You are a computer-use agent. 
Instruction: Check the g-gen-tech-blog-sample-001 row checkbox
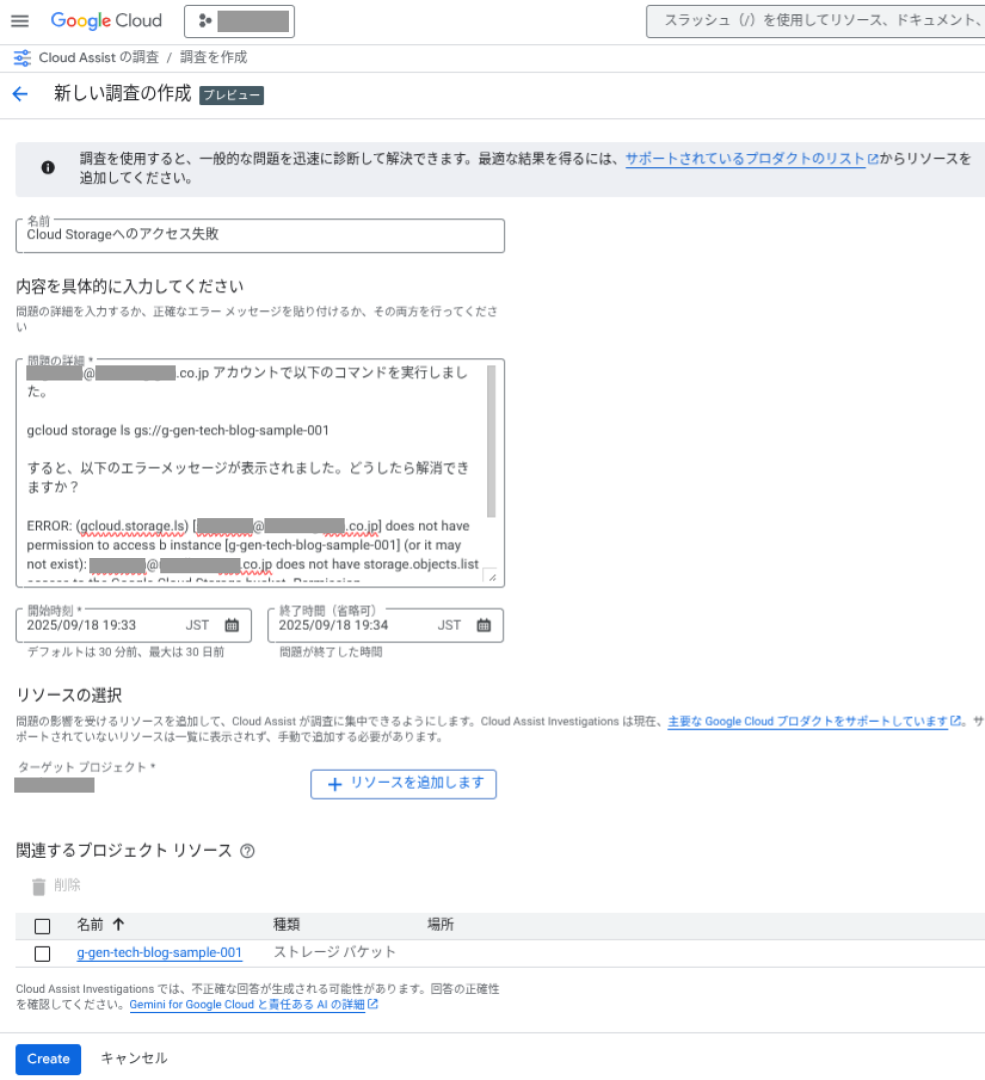pos(43,954)
